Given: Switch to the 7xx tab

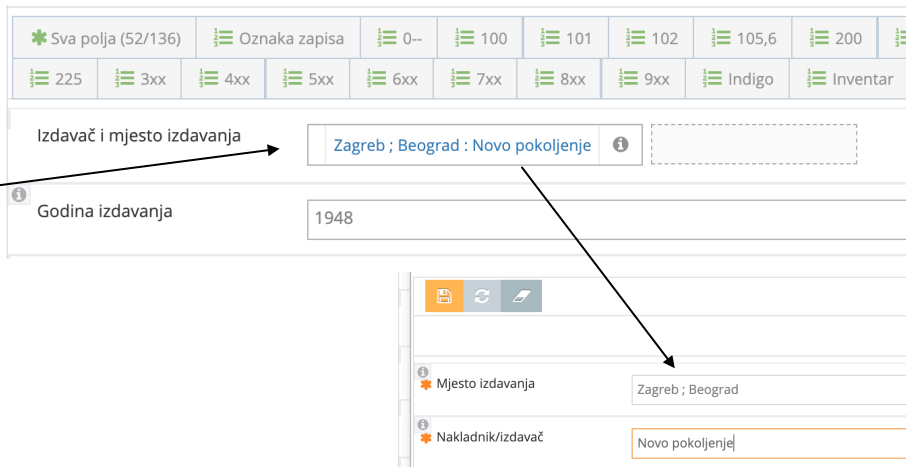Looking at the screenshot, I should tap(476, 79).
